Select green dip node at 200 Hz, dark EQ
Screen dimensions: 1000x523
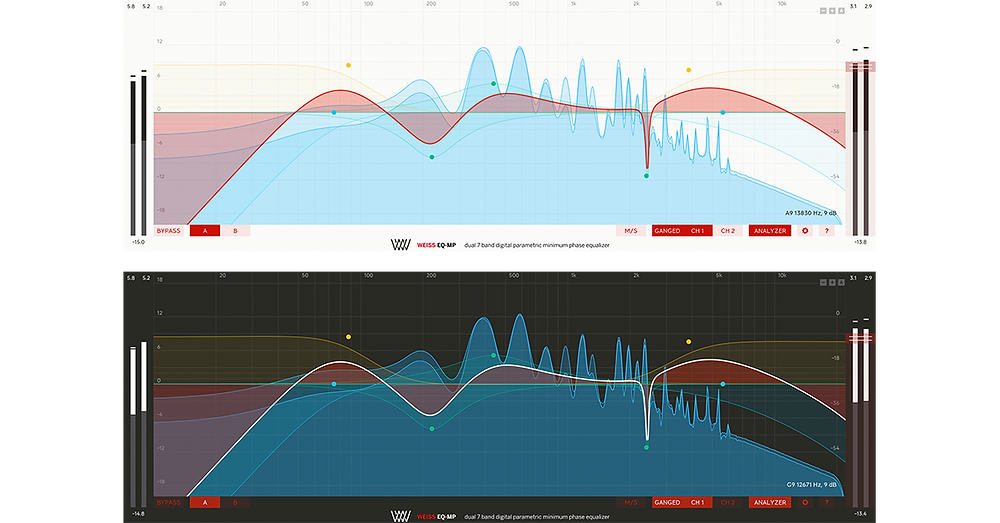(x=432, y=429)
